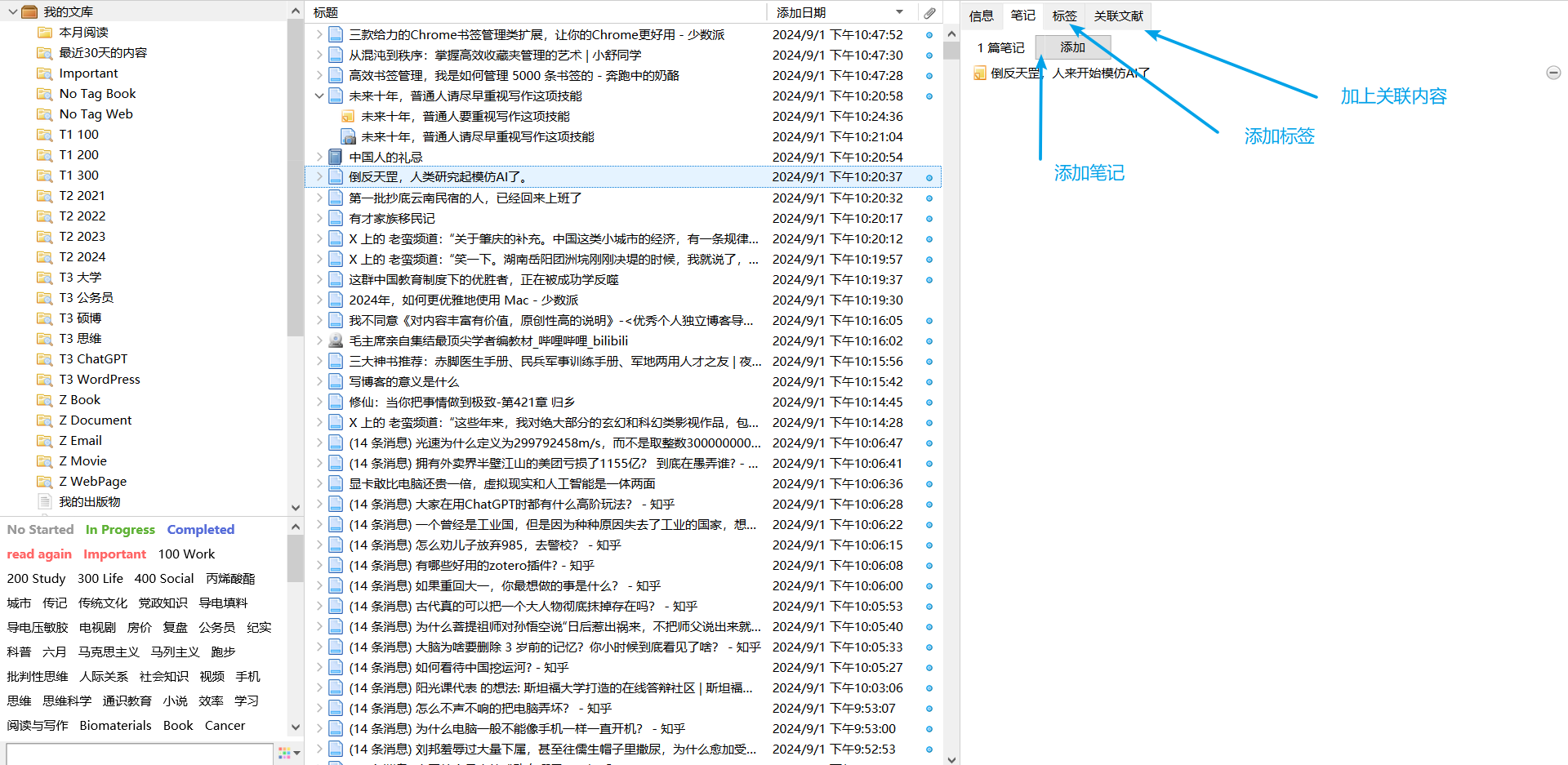Click the yellow note icon in the notes pane
The image size is (1568, 765).
point(979,73)
